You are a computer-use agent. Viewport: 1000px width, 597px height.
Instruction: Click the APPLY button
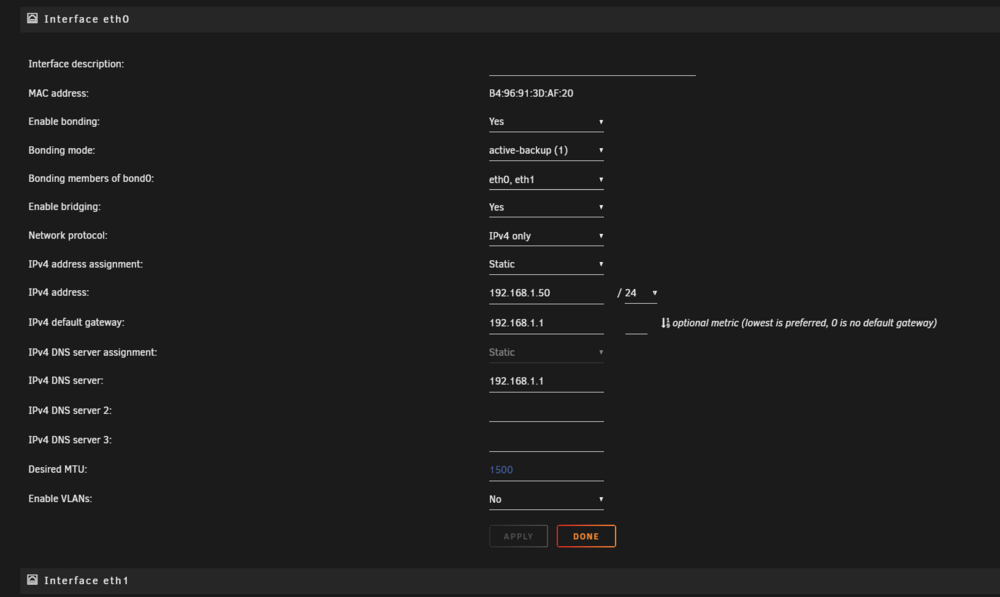[518, 536]
